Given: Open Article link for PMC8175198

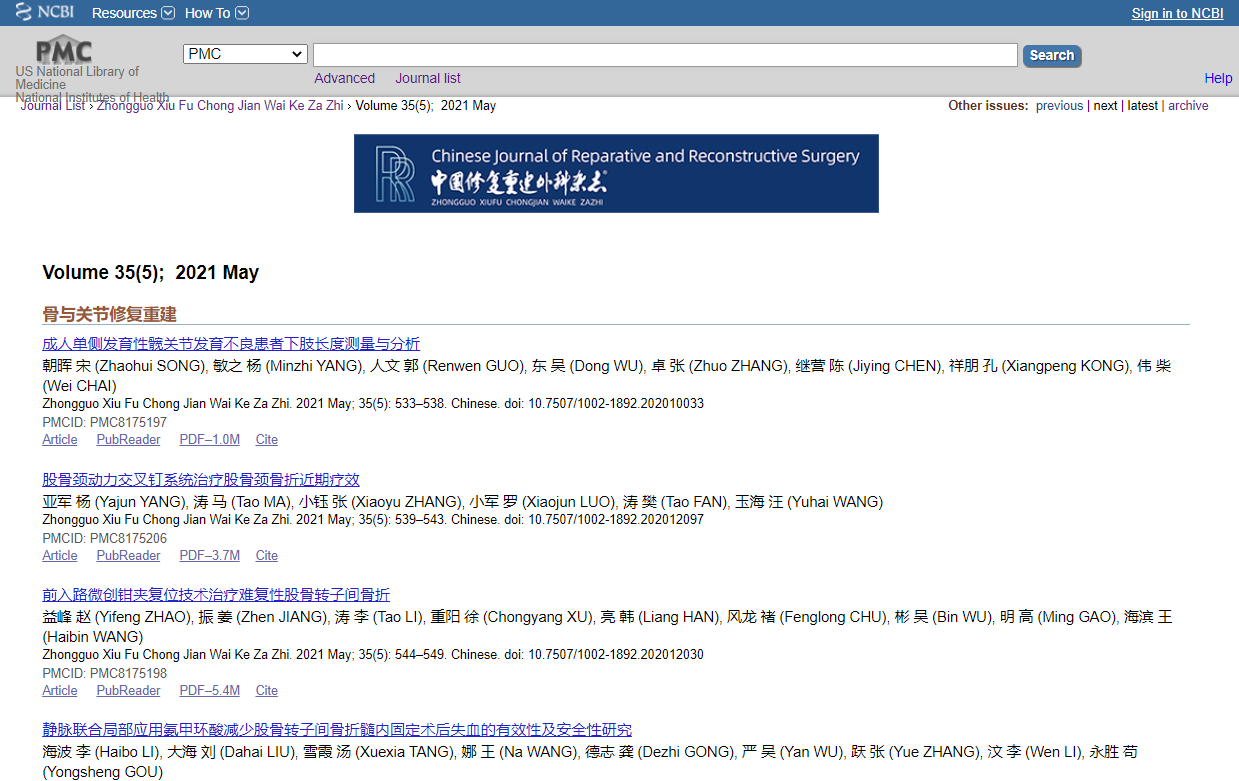Looking at the screenshot, I should pos(59,691).
